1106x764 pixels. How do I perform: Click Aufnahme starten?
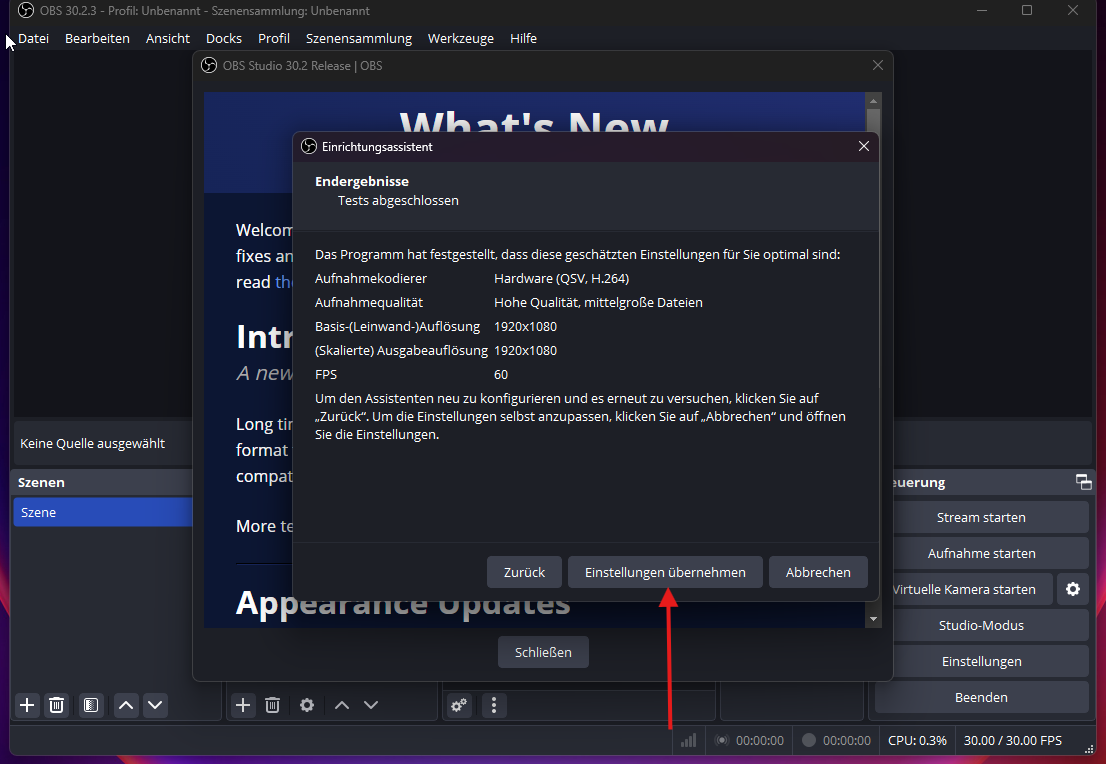pos(981,553)
